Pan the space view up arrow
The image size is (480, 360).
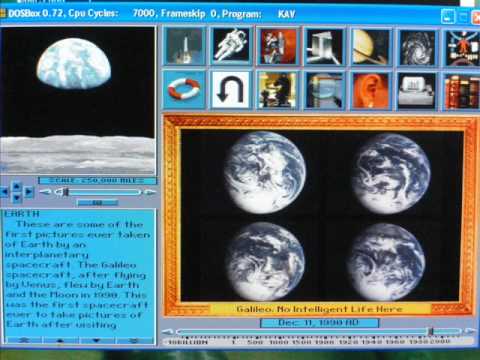pos(17,186)
